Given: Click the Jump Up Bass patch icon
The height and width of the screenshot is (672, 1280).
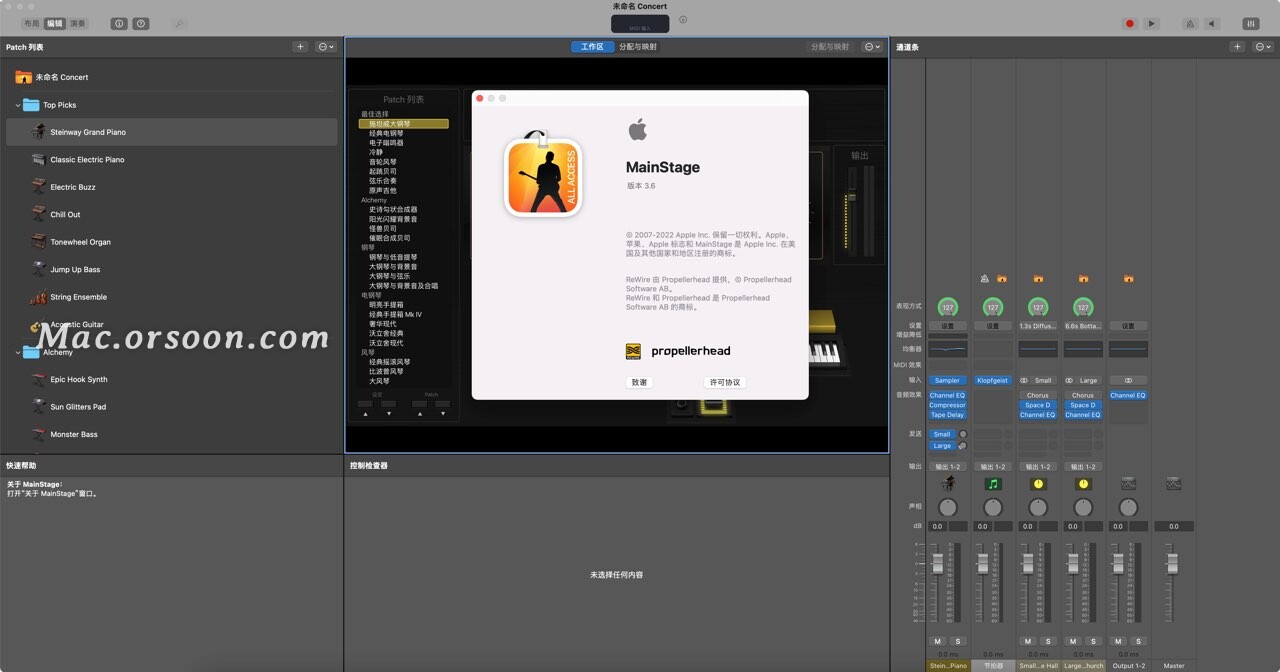Looking at the screenshot, I should click(x=38, y=269).
